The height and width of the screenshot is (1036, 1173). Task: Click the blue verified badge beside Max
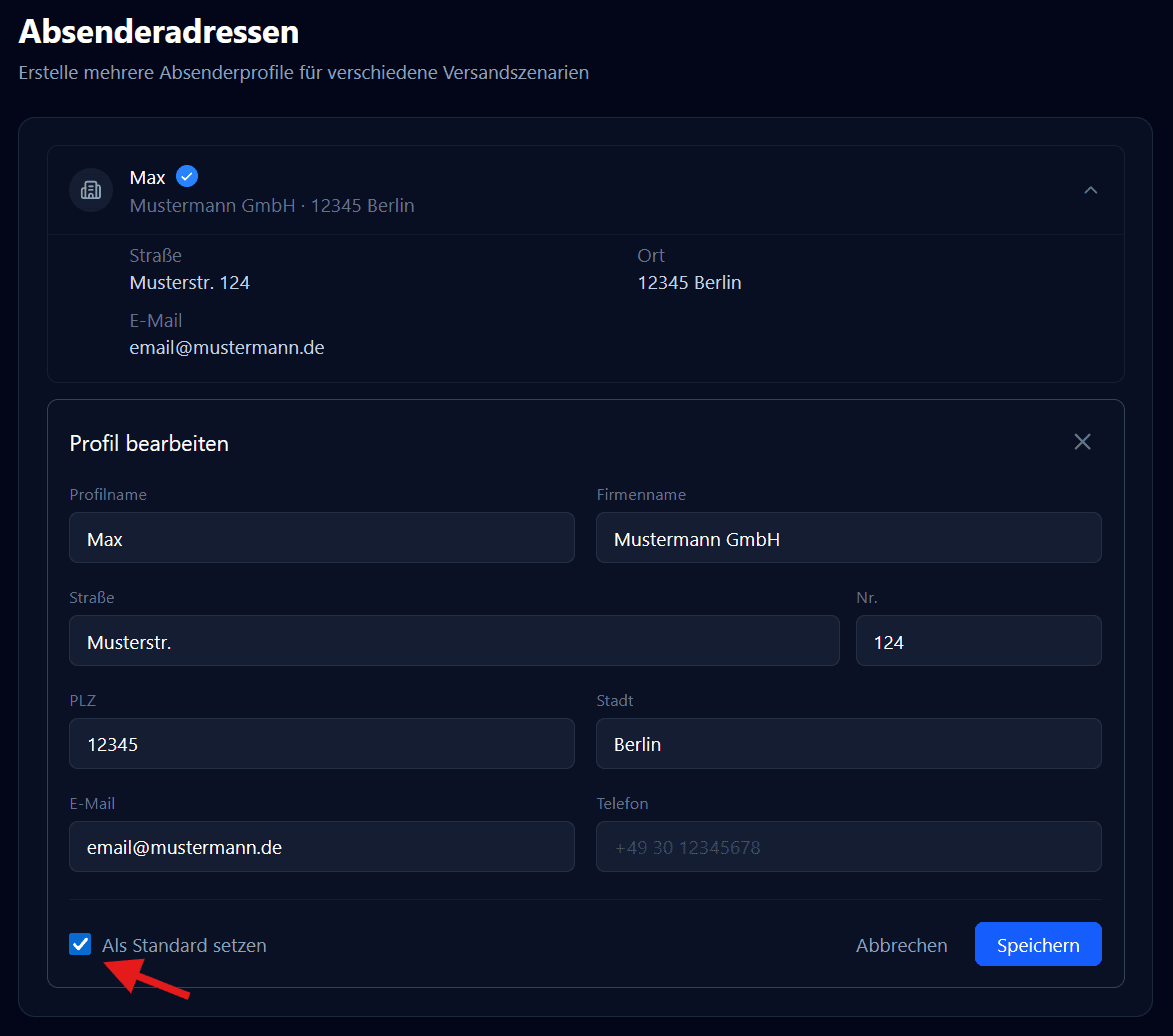pos(188,176)
